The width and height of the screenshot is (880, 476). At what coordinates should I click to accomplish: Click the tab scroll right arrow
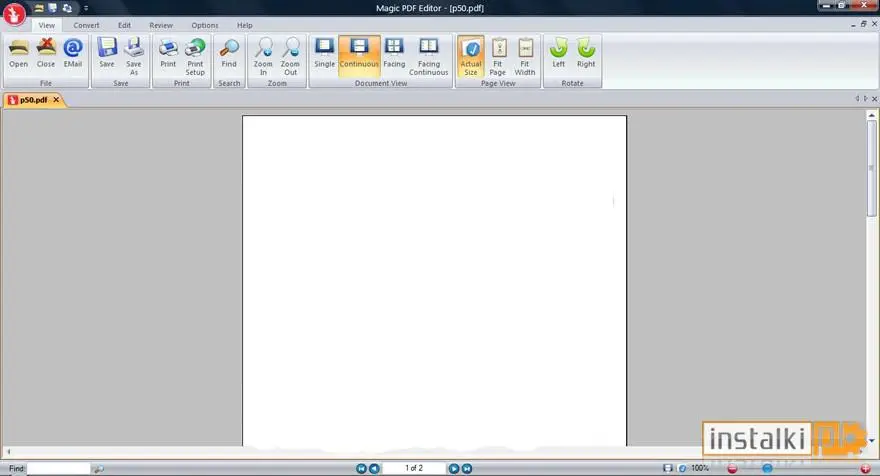[865, 99]
